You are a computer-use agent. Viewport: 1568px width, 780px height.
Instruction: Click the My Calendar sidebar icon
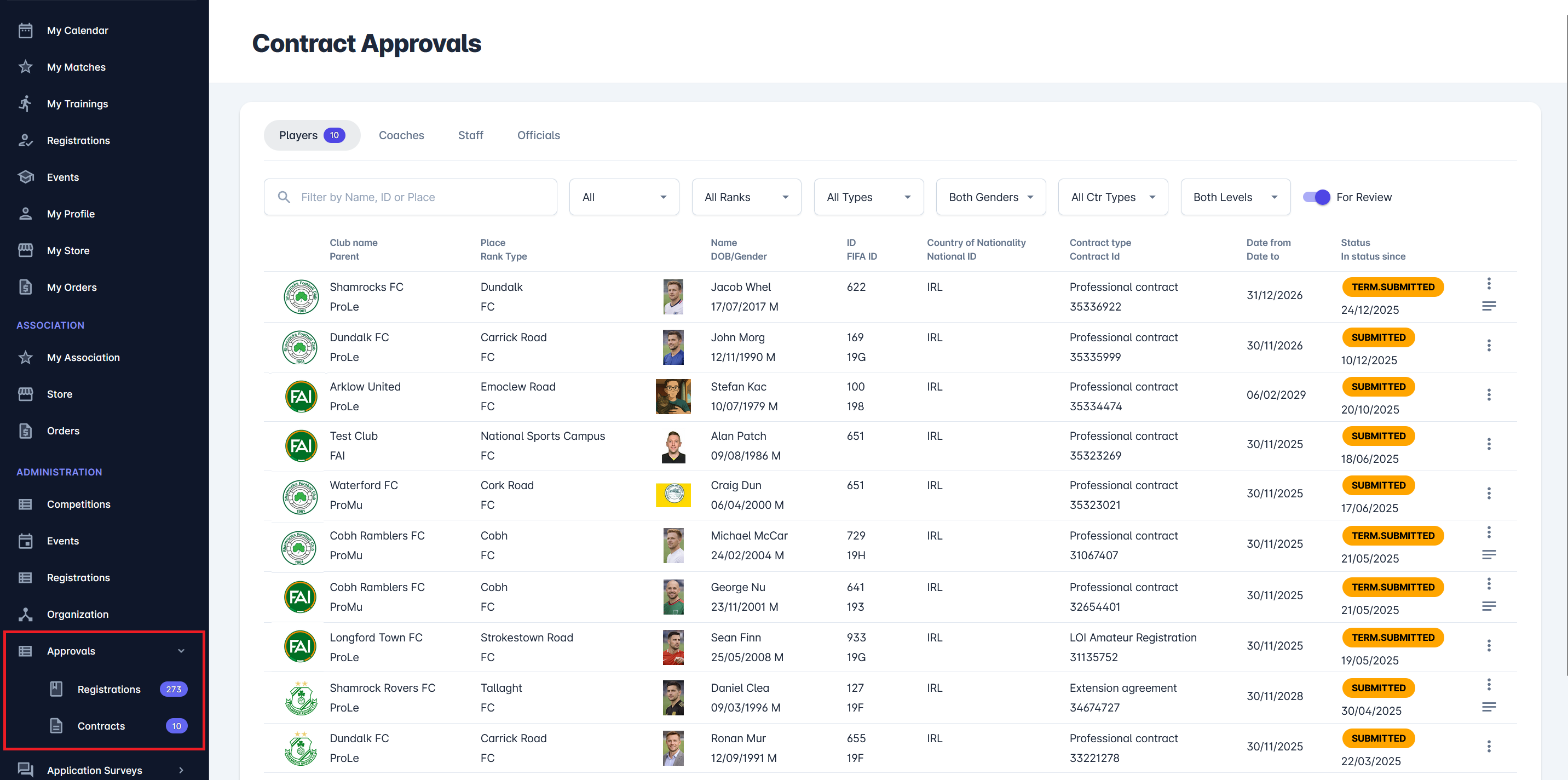click(x=26, y=31)
